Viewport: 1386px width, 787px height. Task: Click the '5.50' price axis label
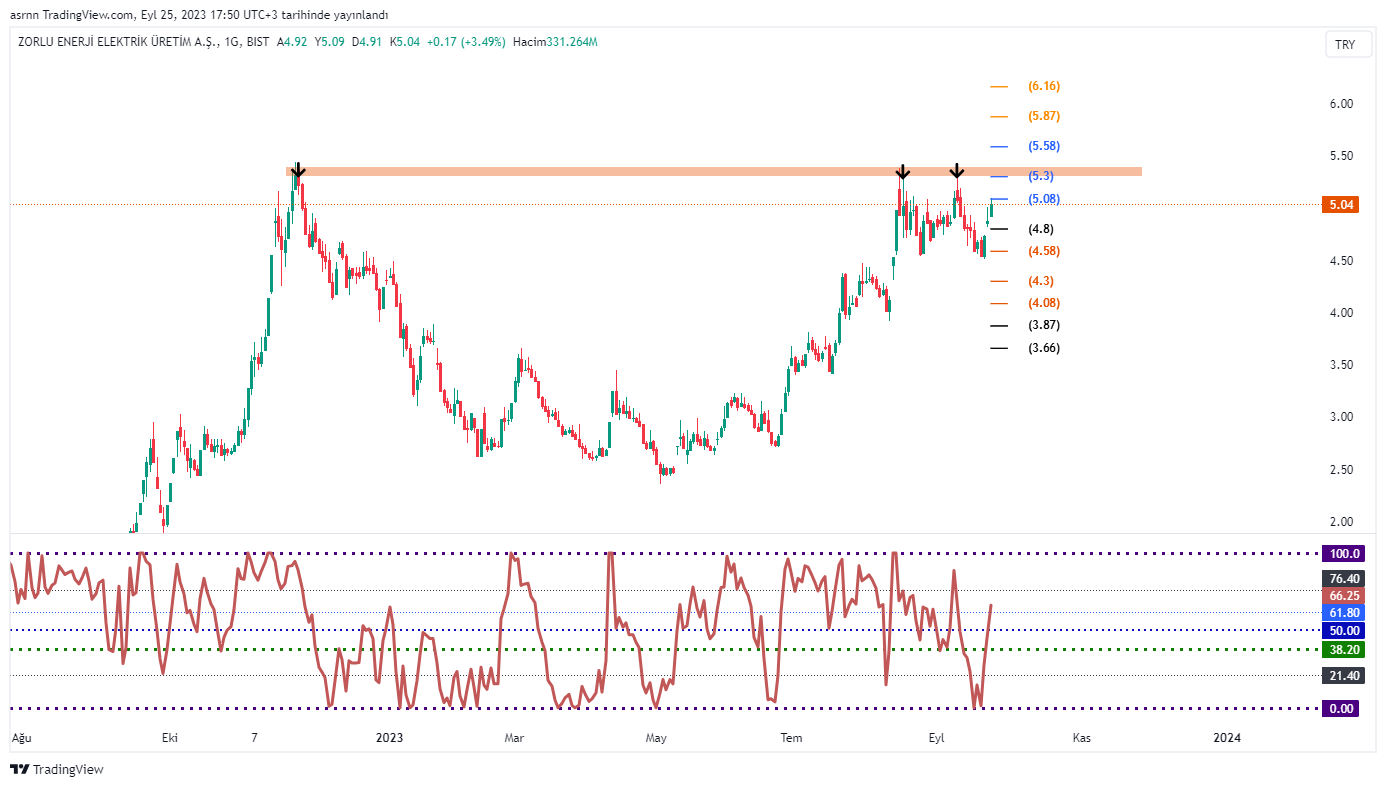click(x=1341, y=156)
